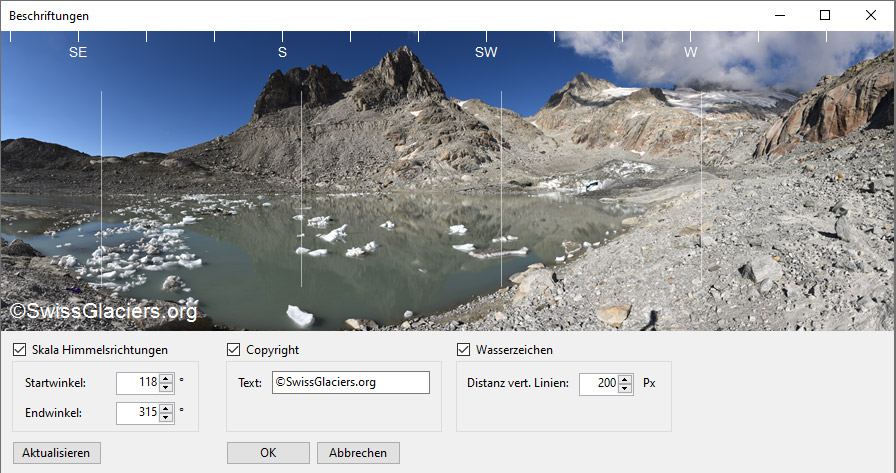Screen dimensions: 896x473
Task: Increase Distanz vert. Linien with up arrow
Action: coord(625,379)
